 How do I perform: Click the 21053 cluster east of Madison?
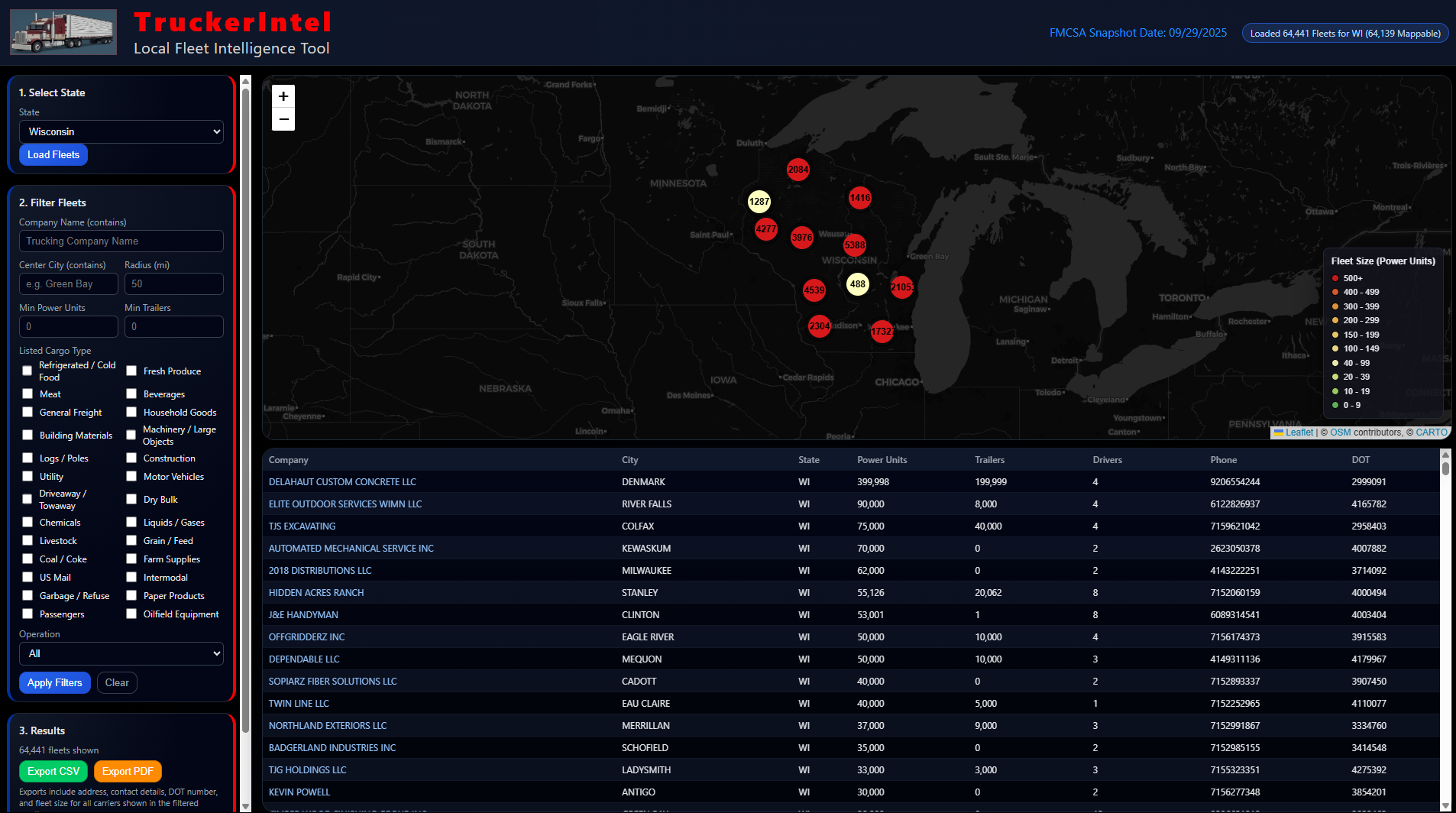point(901,287)
